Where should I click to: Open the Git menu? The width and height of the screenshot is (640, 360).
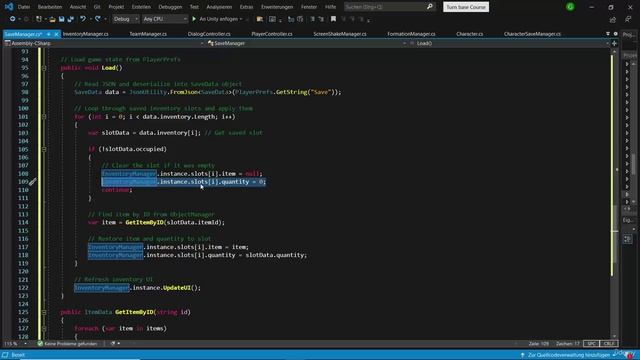click(97, 7)
